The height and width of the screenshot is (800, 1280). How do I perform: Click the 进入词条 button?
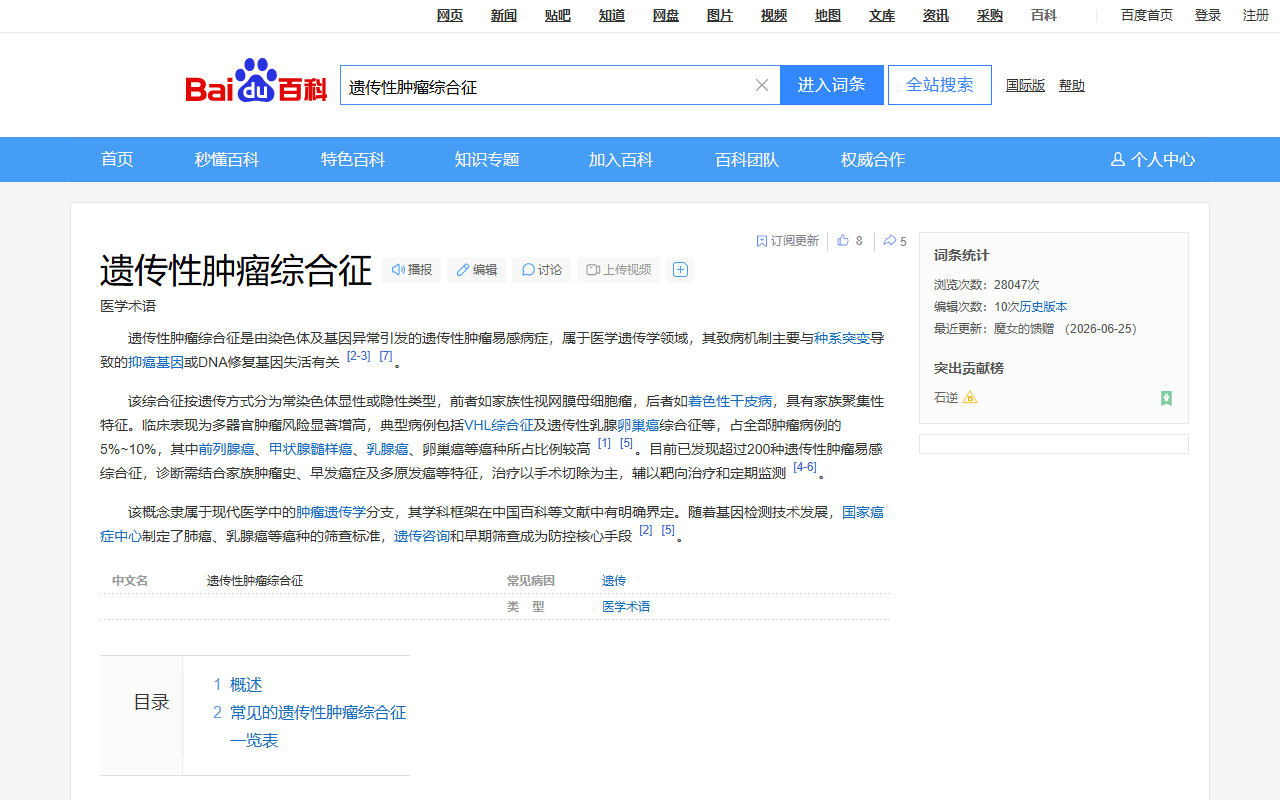[832, 85]
